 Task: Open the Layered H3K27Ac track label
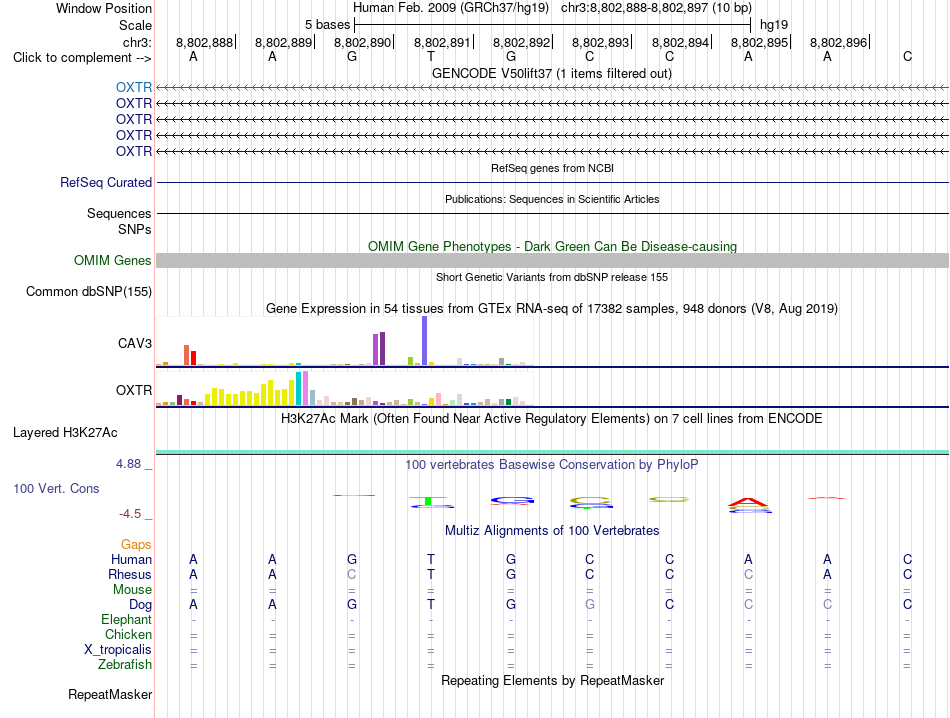pyautogui.click(x=65, y=433)
